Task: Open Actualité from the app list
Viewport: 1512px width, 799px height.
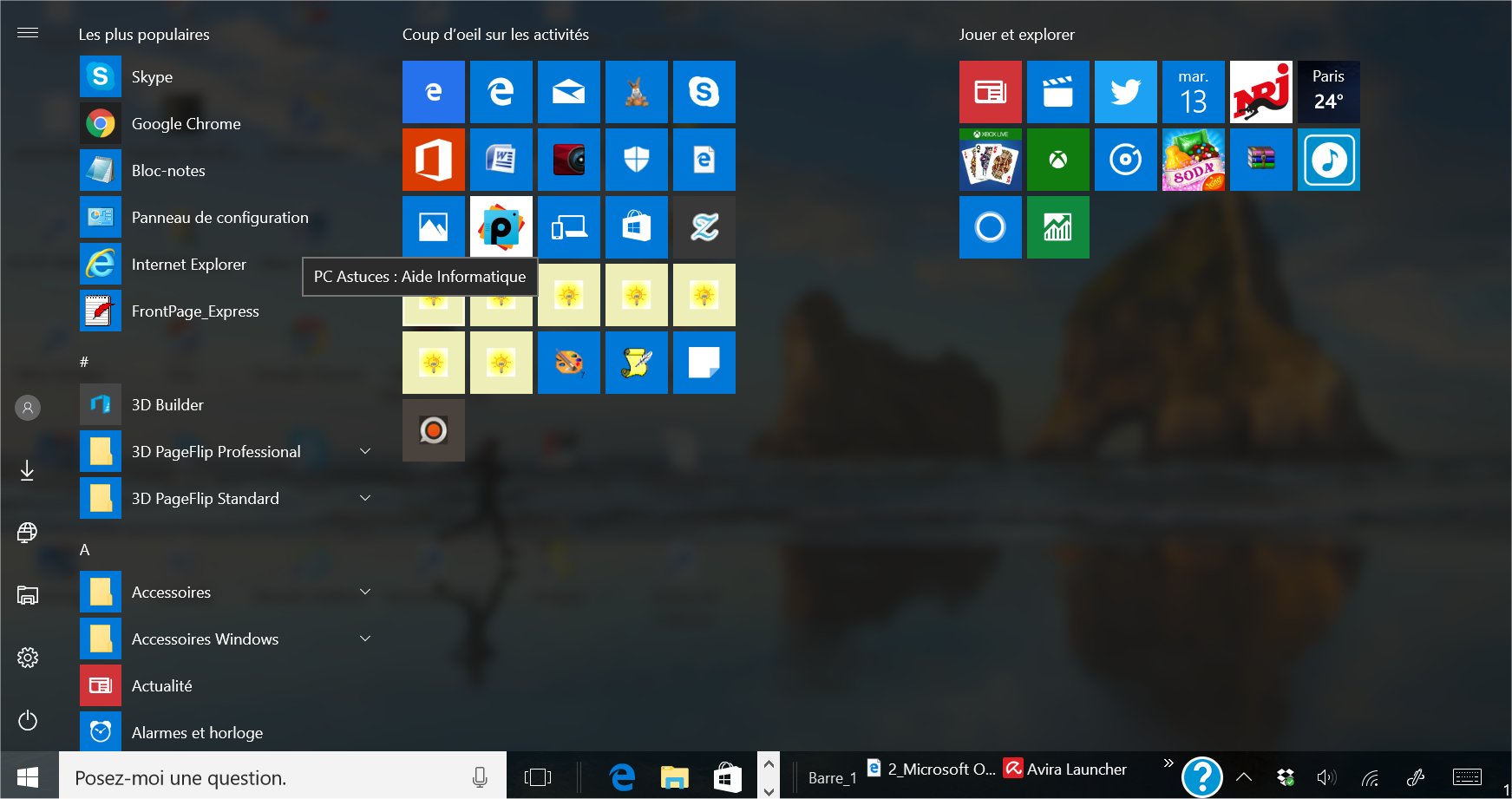Action: (x=227, y=685)
